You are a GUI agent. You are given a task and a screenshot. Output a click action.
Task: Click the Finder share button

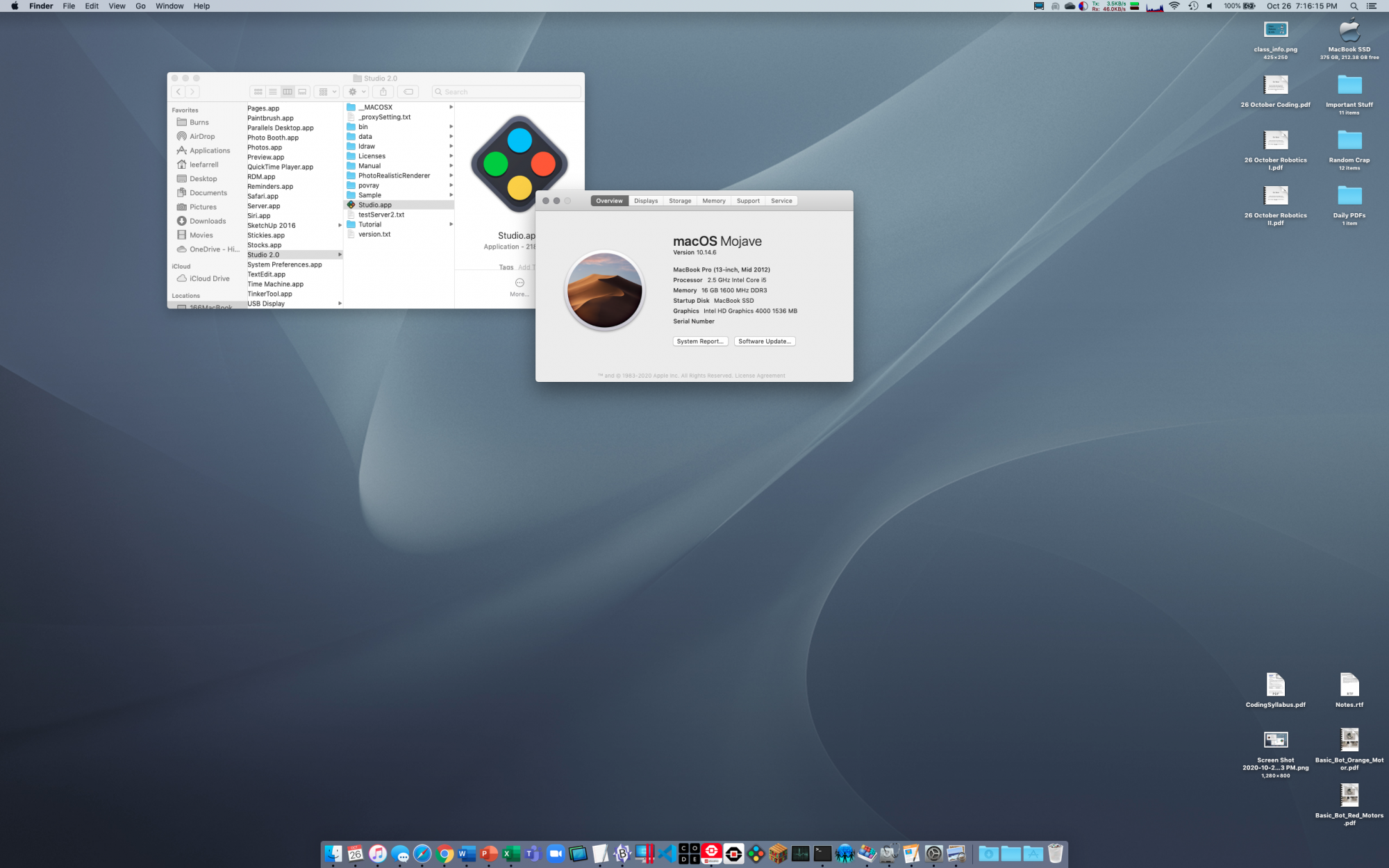click(x=383, y=92)
